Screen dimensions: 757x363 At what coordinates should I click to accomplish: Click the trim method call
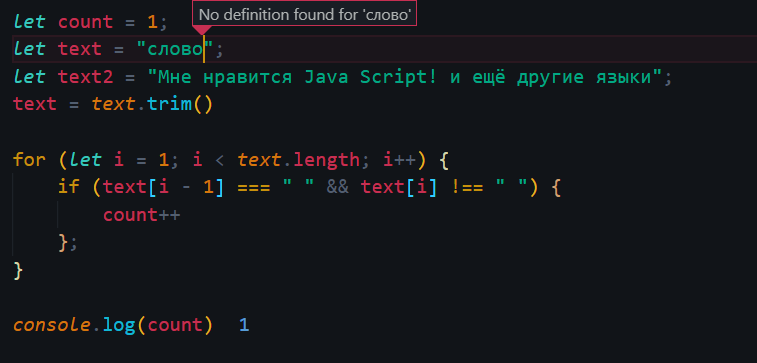click(x=180, y=104)
